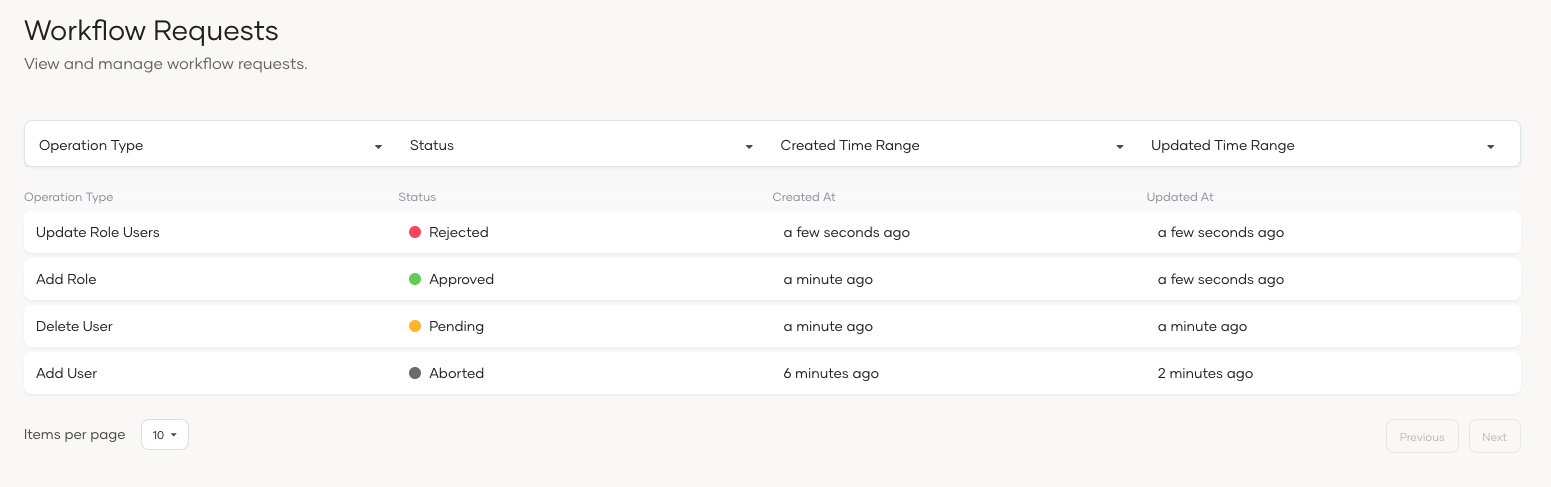Open the Update Role Users request row
The width and height of the screenshot is (1551, 487).
(98, 232)
